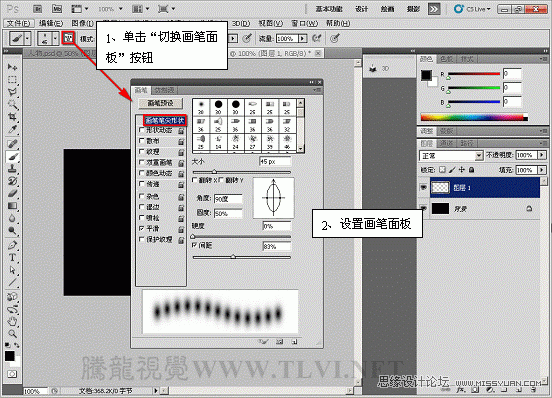Select the Zoom tool in toolbox

(12, 334)
